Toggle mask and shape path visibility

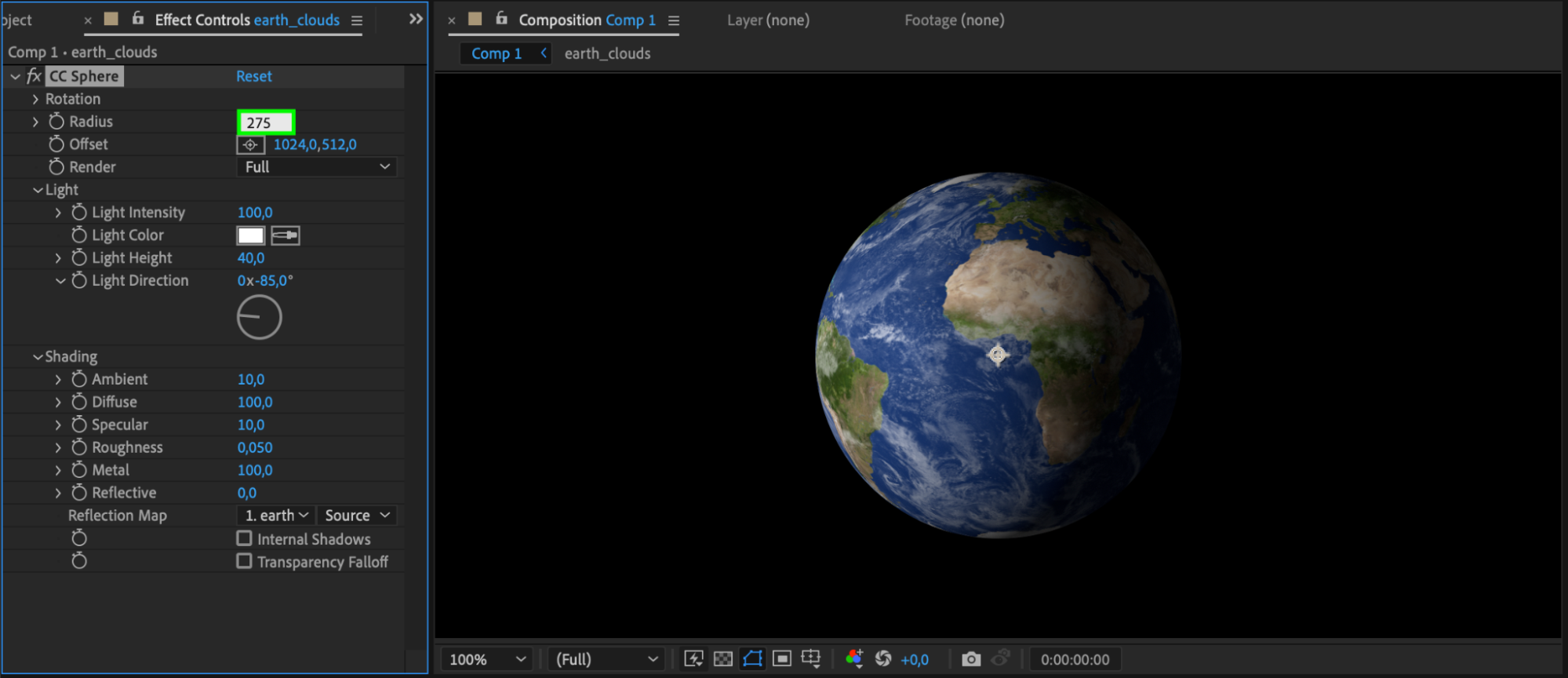coord(752,659)
